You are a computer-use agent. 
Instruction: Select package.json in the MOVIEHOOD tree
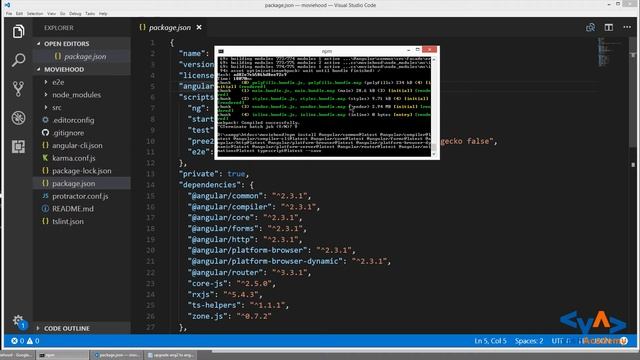pos(82,183)
